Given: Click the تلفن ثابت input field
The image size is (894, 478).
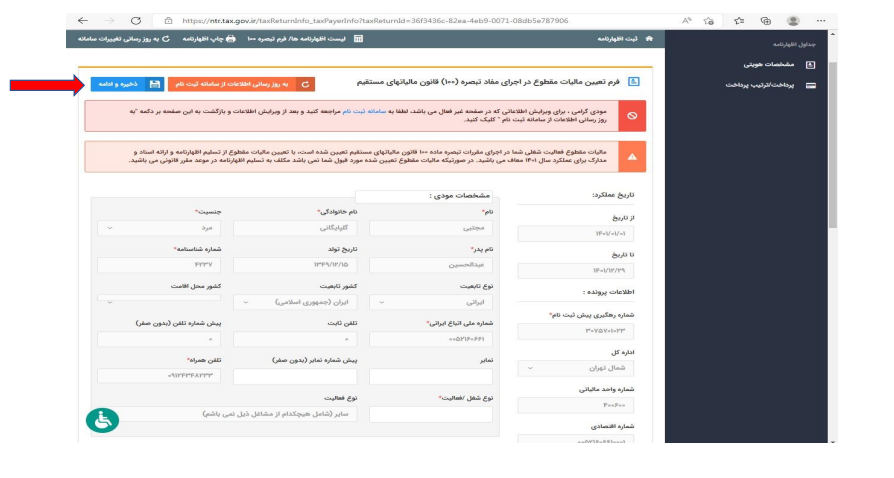Looking at the screenshot, I should pos(295,339).
